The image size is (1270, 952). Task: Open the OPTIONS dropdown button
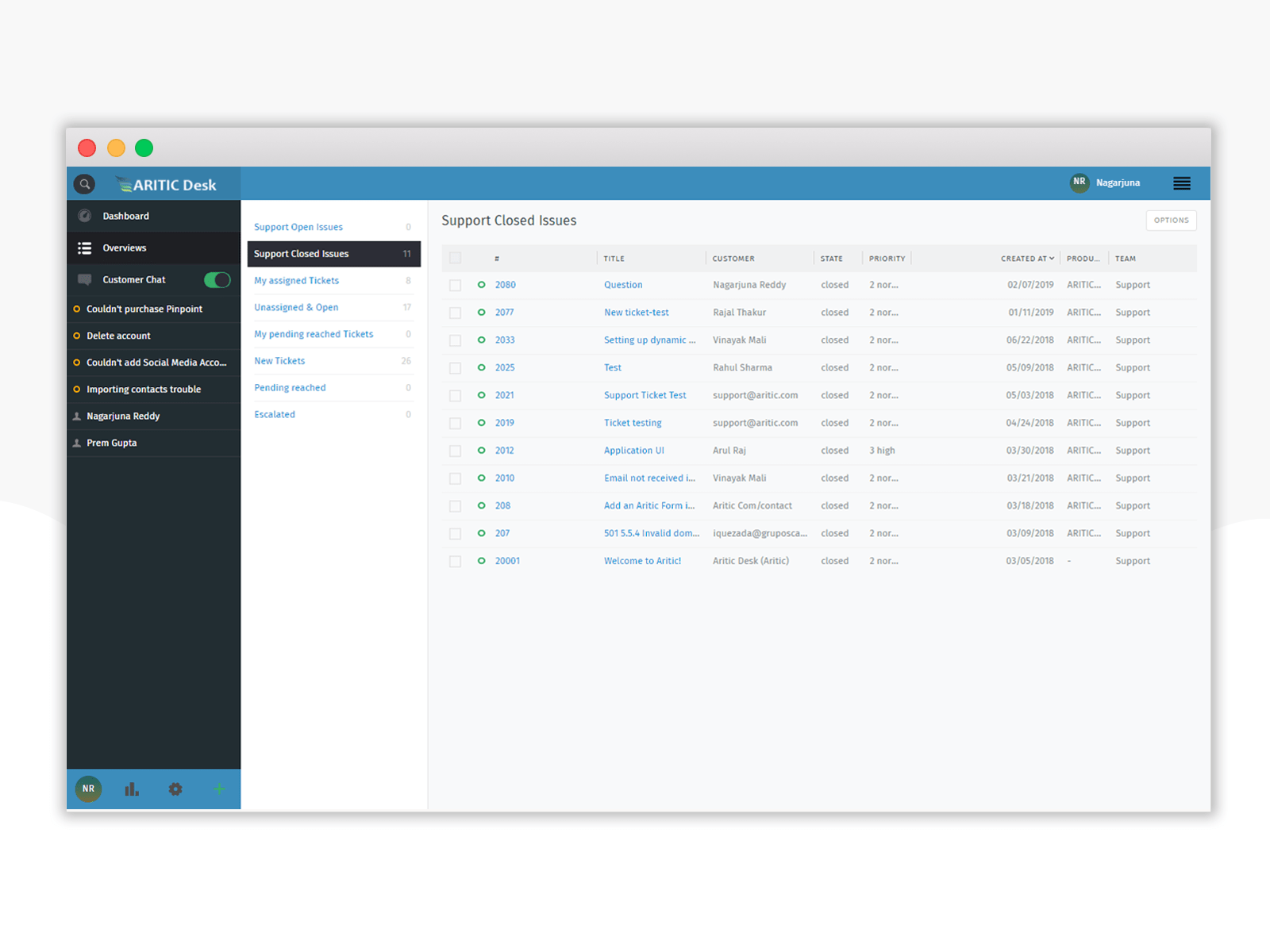(1171, 221)
